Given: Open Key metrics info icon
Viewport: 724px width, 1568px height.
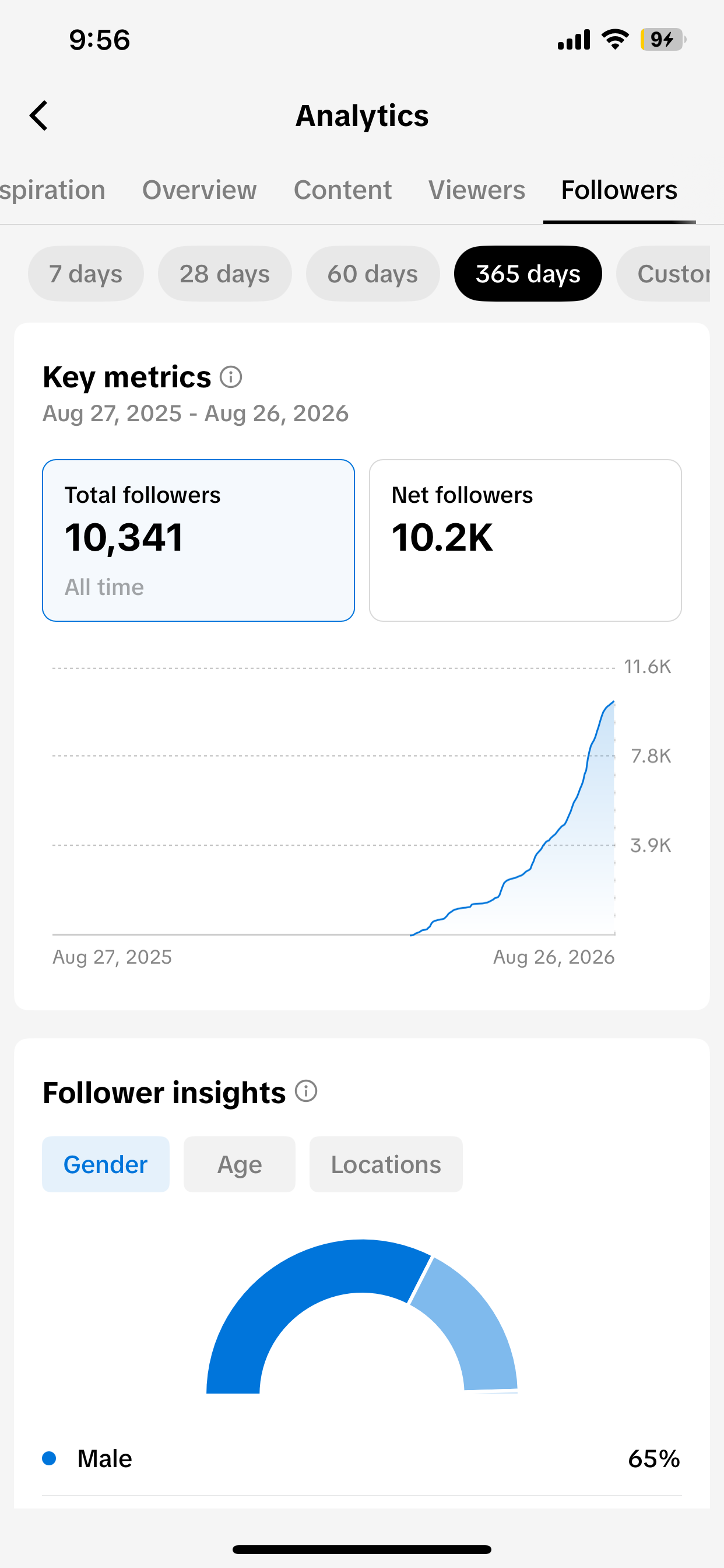Looking at the screenshot, I should [231, 377].
